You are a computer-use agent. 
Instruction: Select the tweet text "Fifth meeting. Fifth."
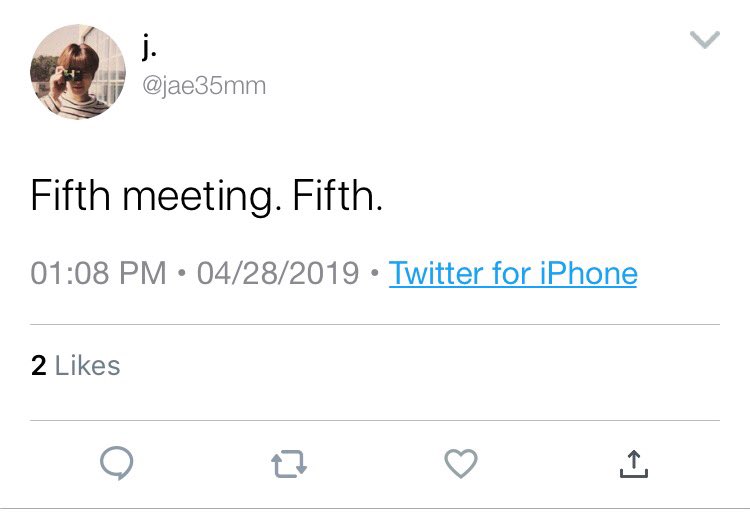point(207,196)
